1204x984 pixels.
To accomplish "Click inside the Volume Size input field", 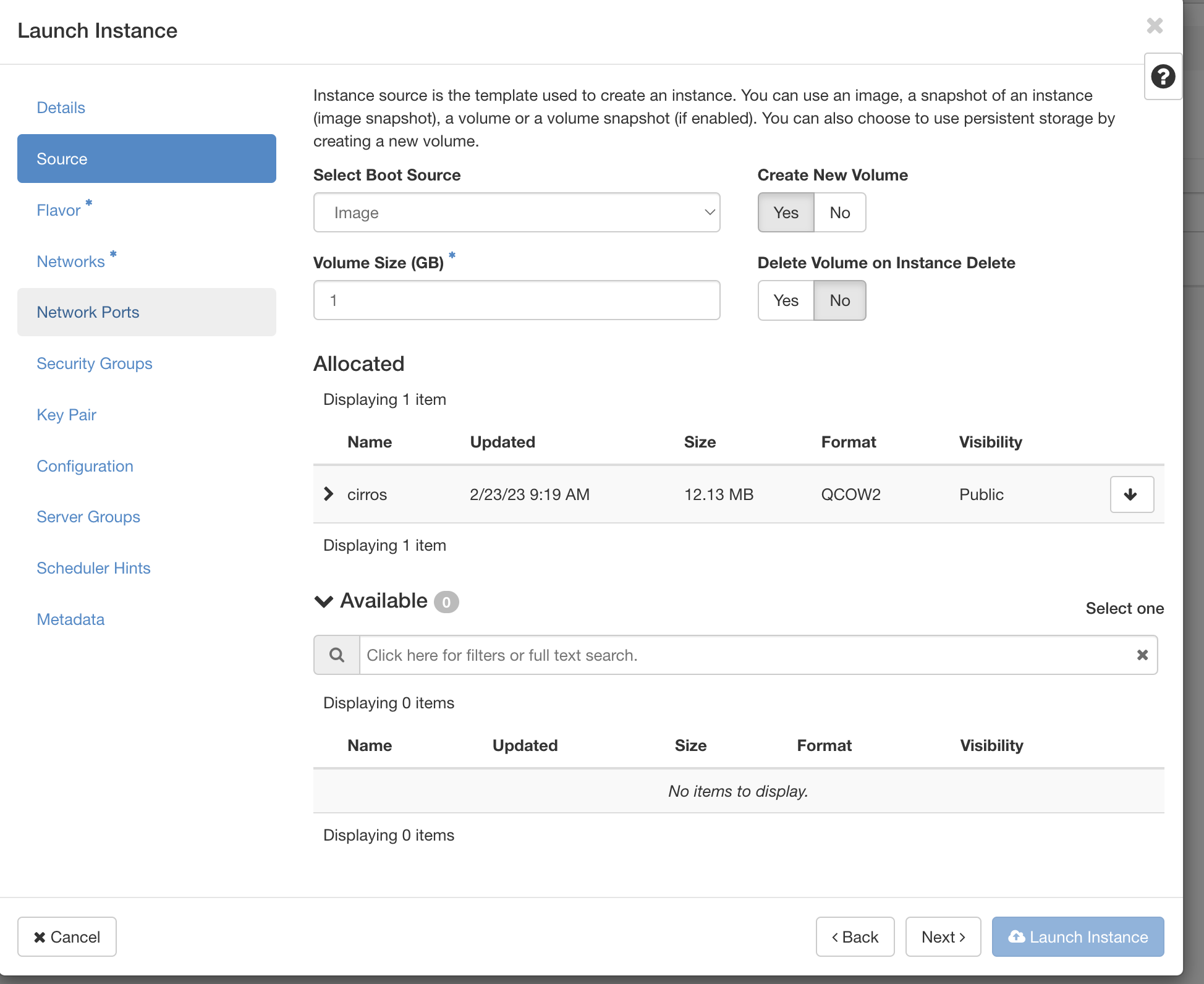I will (x=517, y=300).
